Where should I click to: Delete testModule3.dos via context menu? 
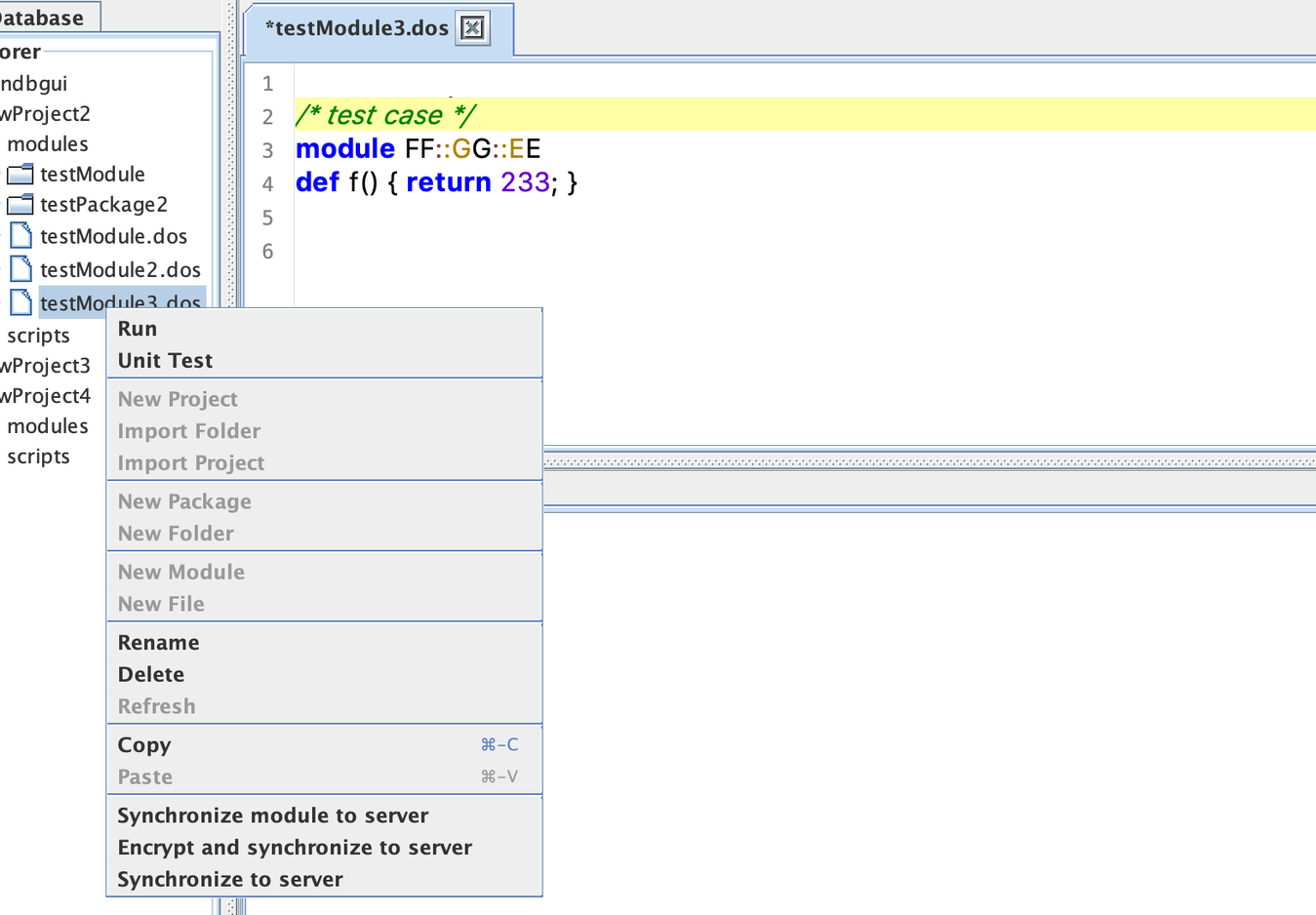click(x=150, y=675)
